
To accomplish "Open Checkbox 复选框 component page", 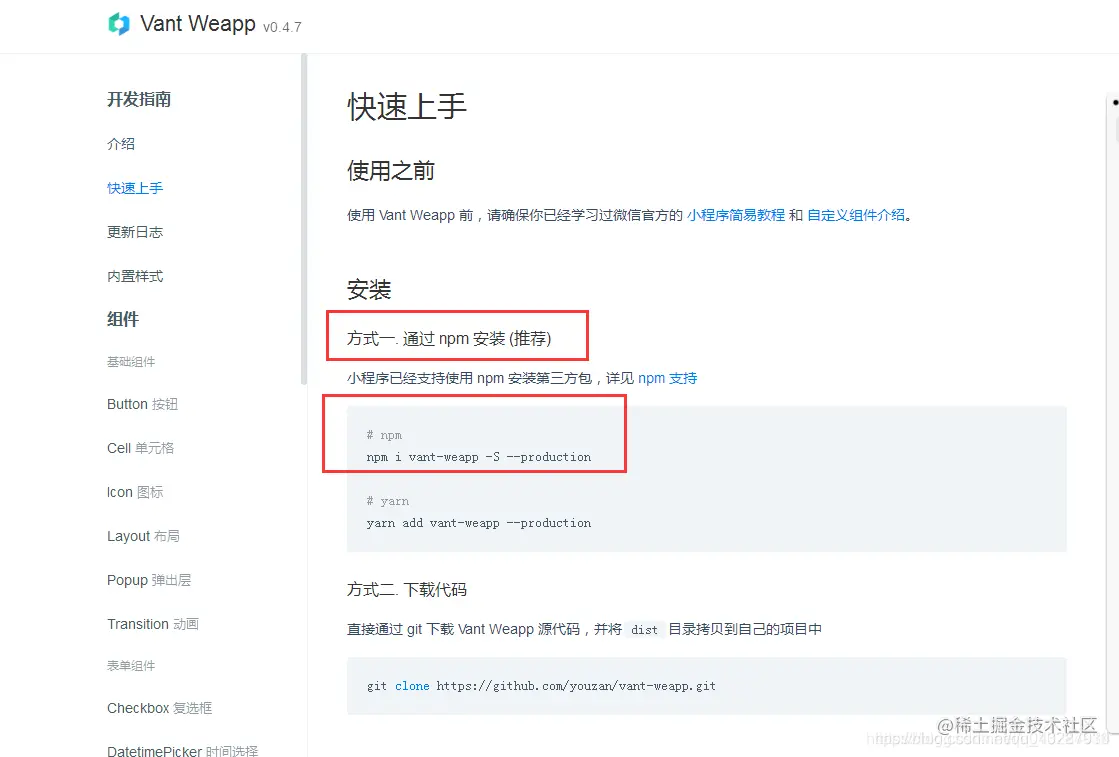I will pyautogui.click(x=160, y=708).
